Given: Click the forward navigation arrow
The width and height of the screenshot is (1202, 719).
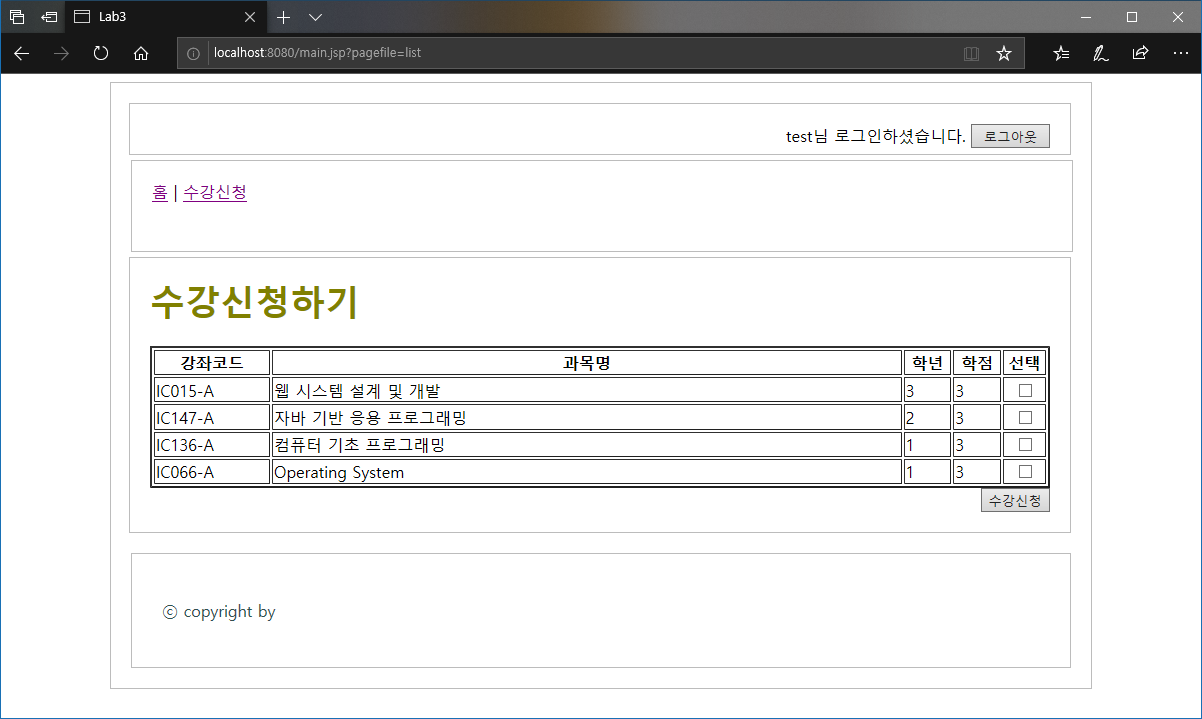Looking at the screenshot, I should [x=61, y=53].
